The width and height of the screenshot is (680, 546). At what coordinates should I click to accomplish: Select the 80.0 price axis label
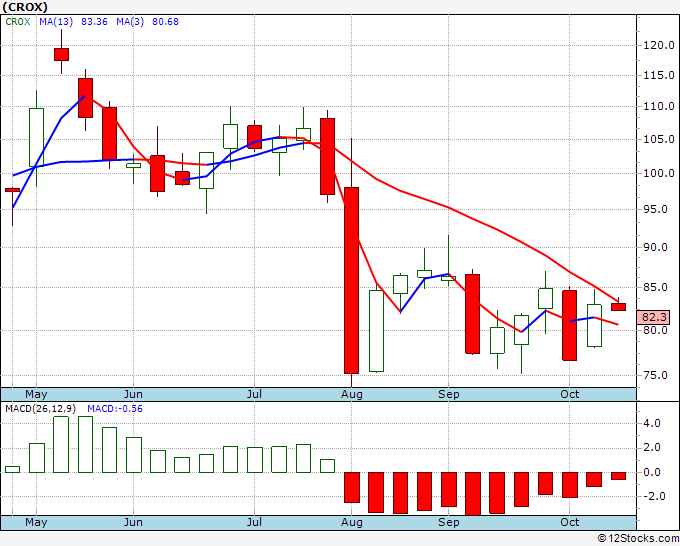pos(655,330)
